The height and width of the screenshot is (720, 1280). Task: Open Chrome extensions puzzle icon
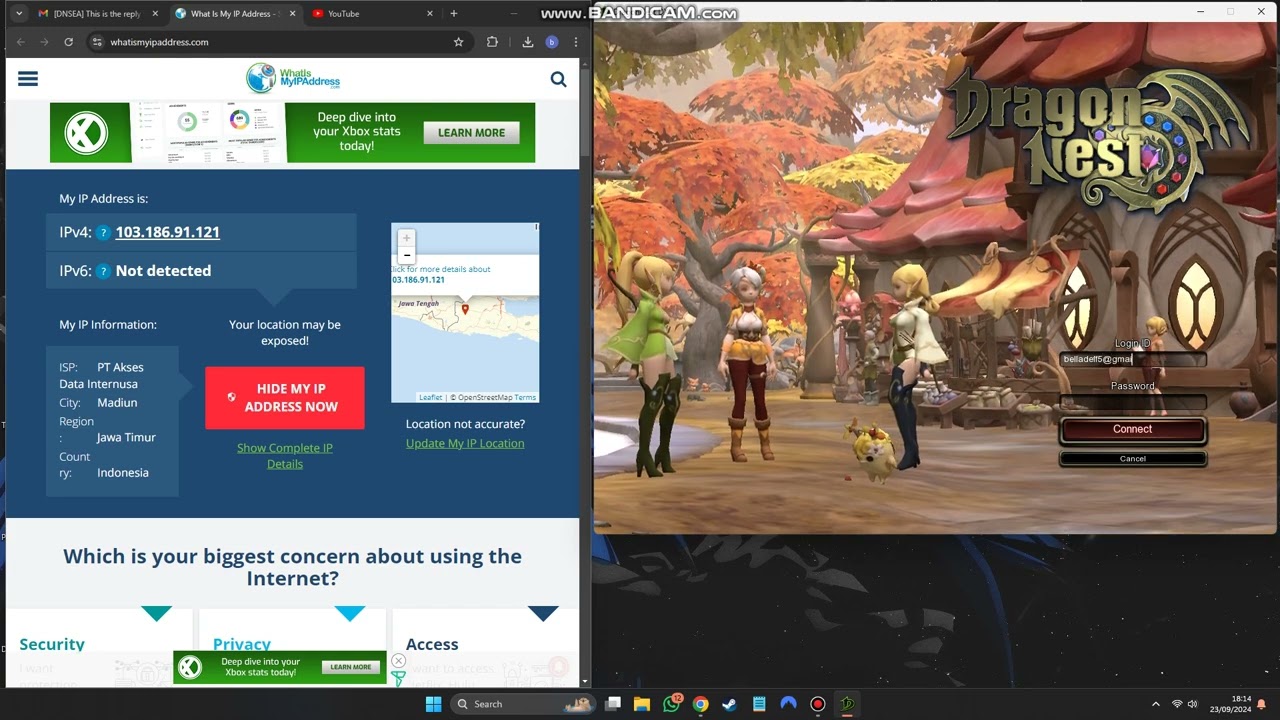coord(492,42)
